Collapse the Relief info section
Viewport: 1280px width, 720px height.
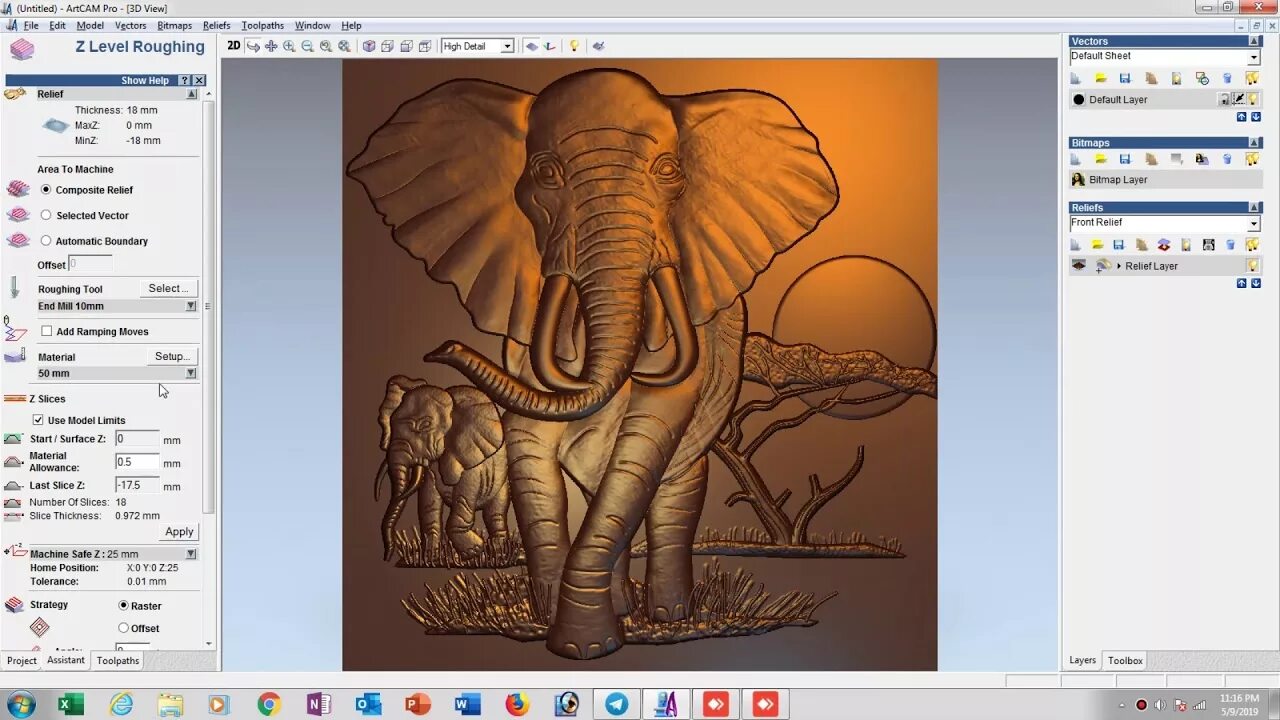click(191, 94)
